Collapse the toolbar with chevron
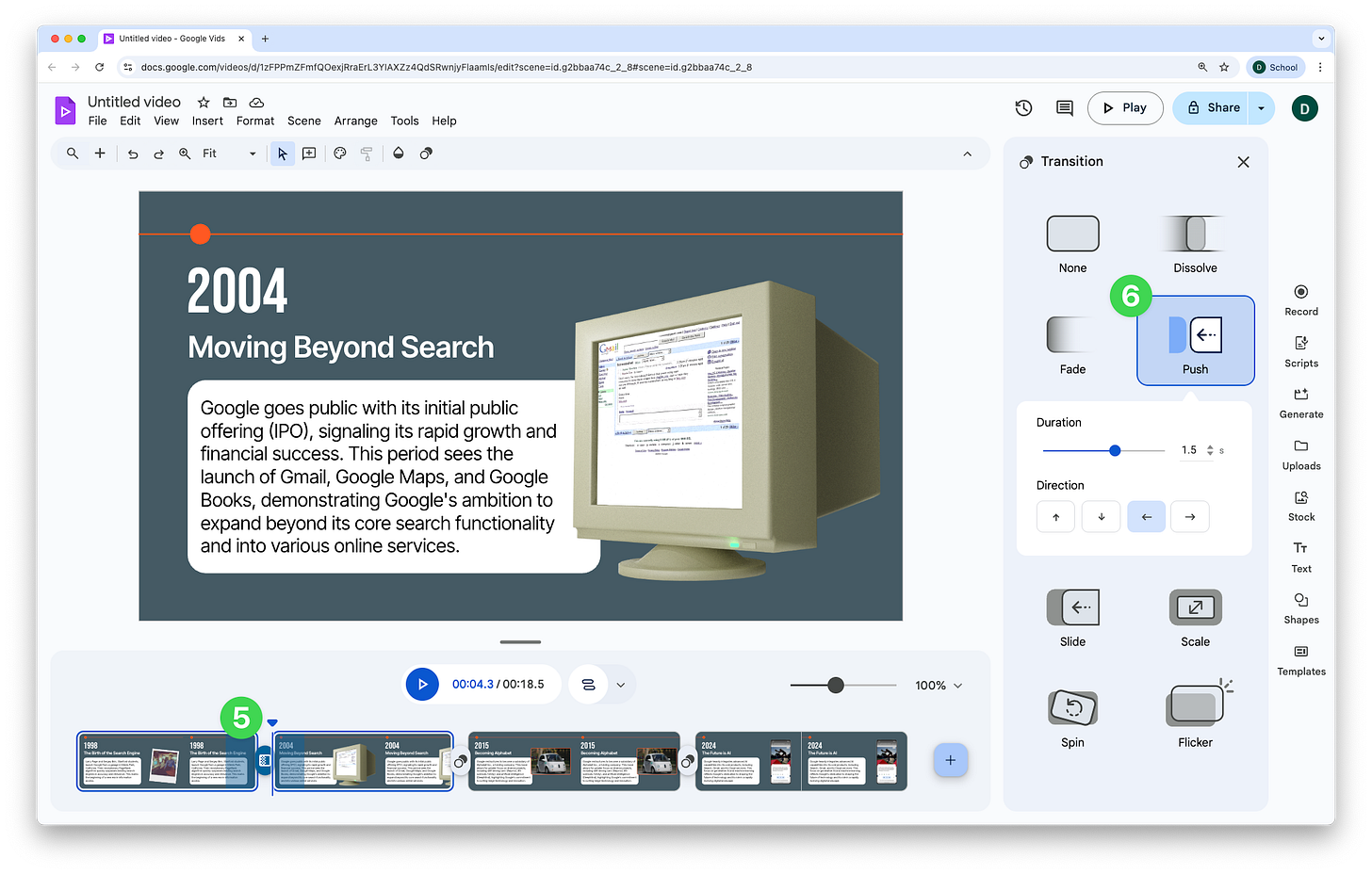This screenshot has height=874, width=1372. click(x=967, y=154)
